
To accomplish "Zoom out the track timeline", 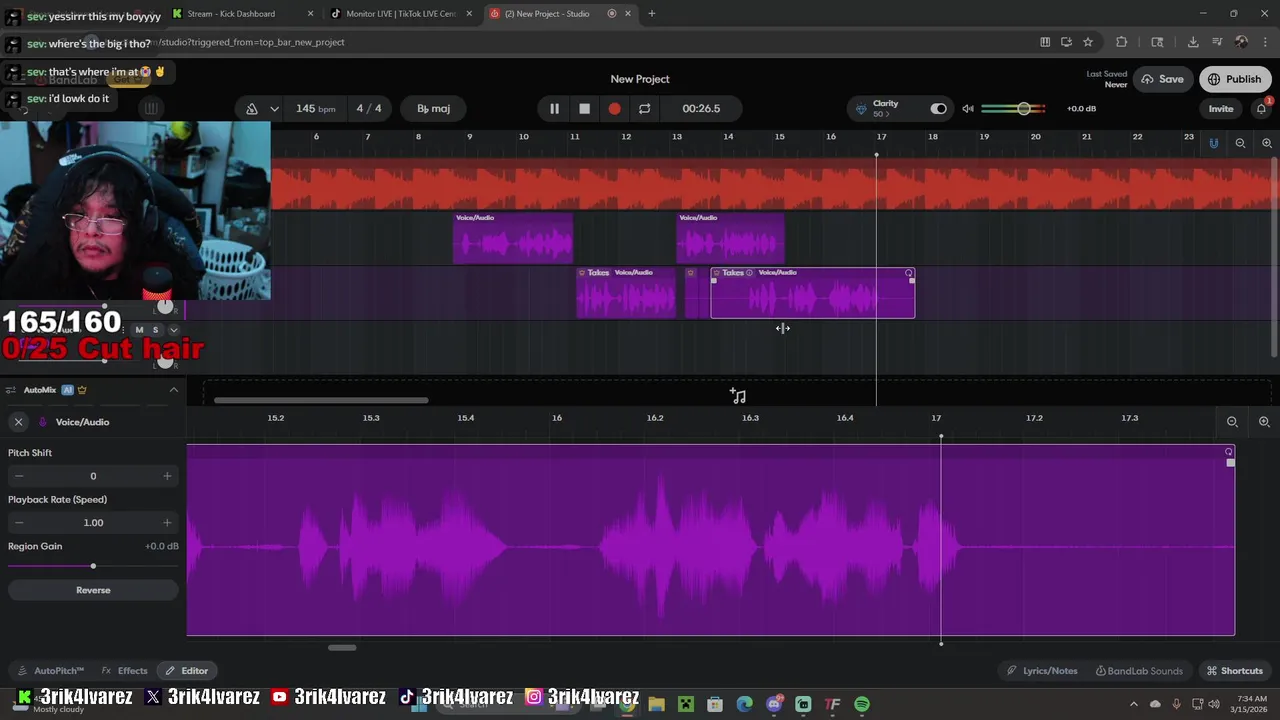I will click(x=1240, y=143).
